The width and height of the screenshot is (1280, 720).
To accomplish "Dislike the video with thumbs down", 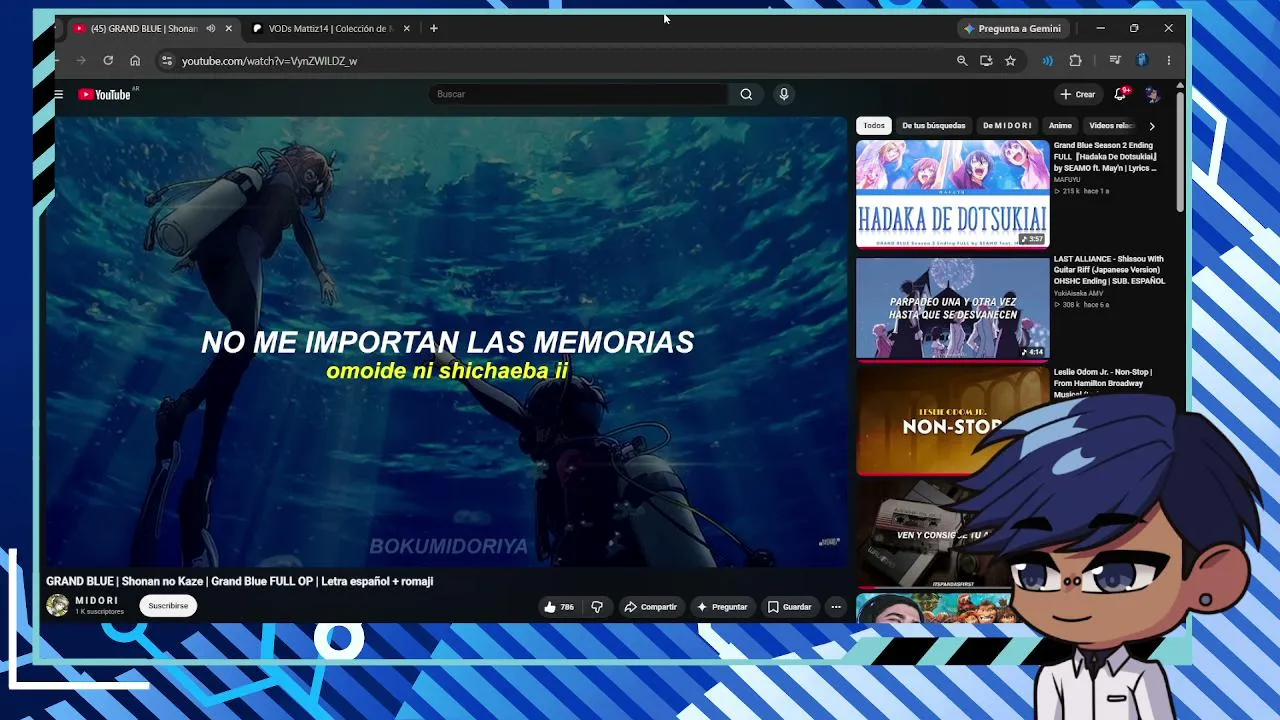I will pyautogui.click(x=597, y=607).
